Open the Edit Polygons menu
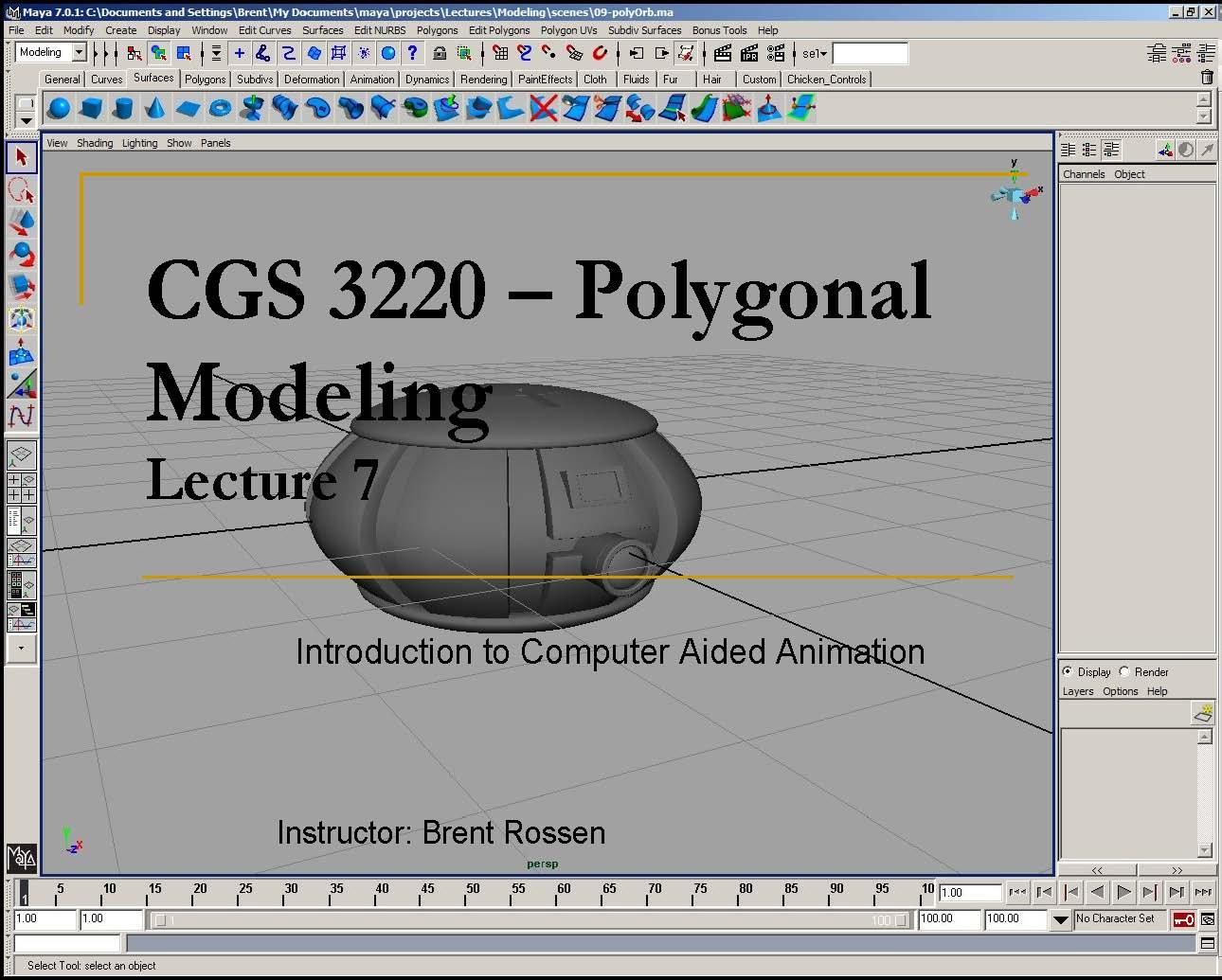This screenshot has height=980, width=1222. (x=499, y=30)
